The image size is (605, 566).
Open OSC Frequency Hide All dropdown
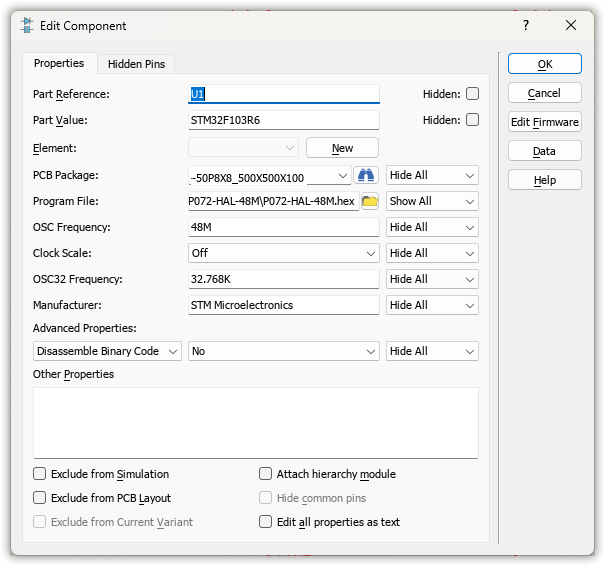pyautogui.click(x=432, y=227)
